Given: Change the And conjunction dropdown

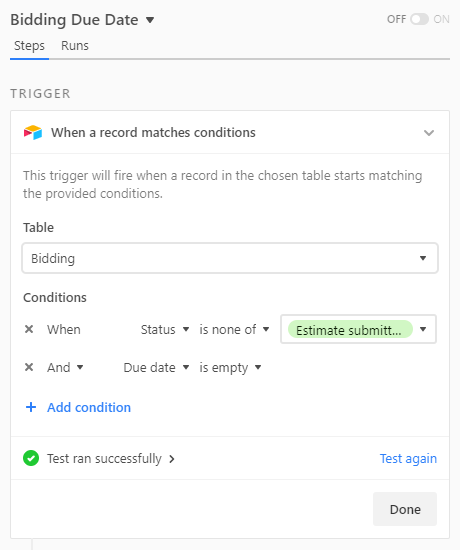Looking at the screenshot, I should tap(65, 368).
